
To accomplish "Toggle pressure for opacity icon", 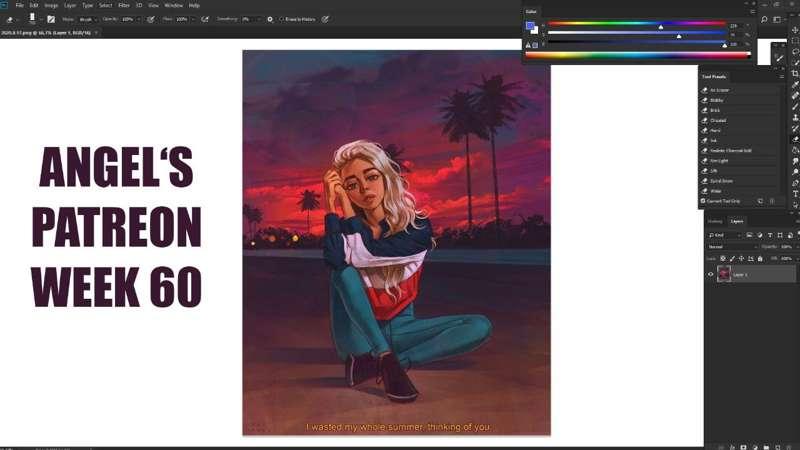I will (151, 19).
